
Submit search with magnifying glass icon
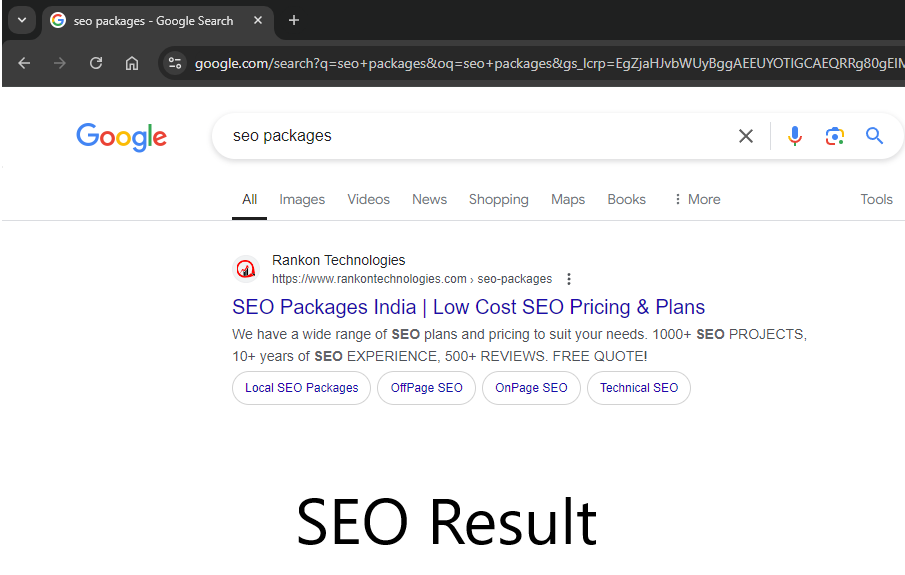coord(875,136)
